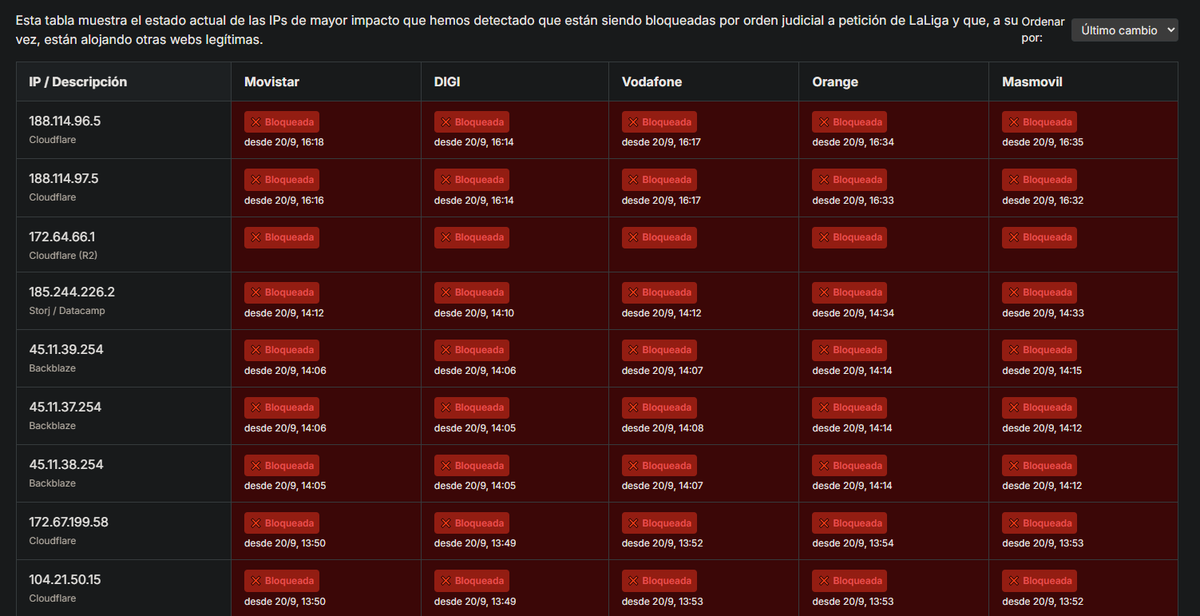This screenshot has height=616, width=1200.
Task: Click Bloqueada badge for Masmovil on 172.64.66.1
Action: point(1039,237)
